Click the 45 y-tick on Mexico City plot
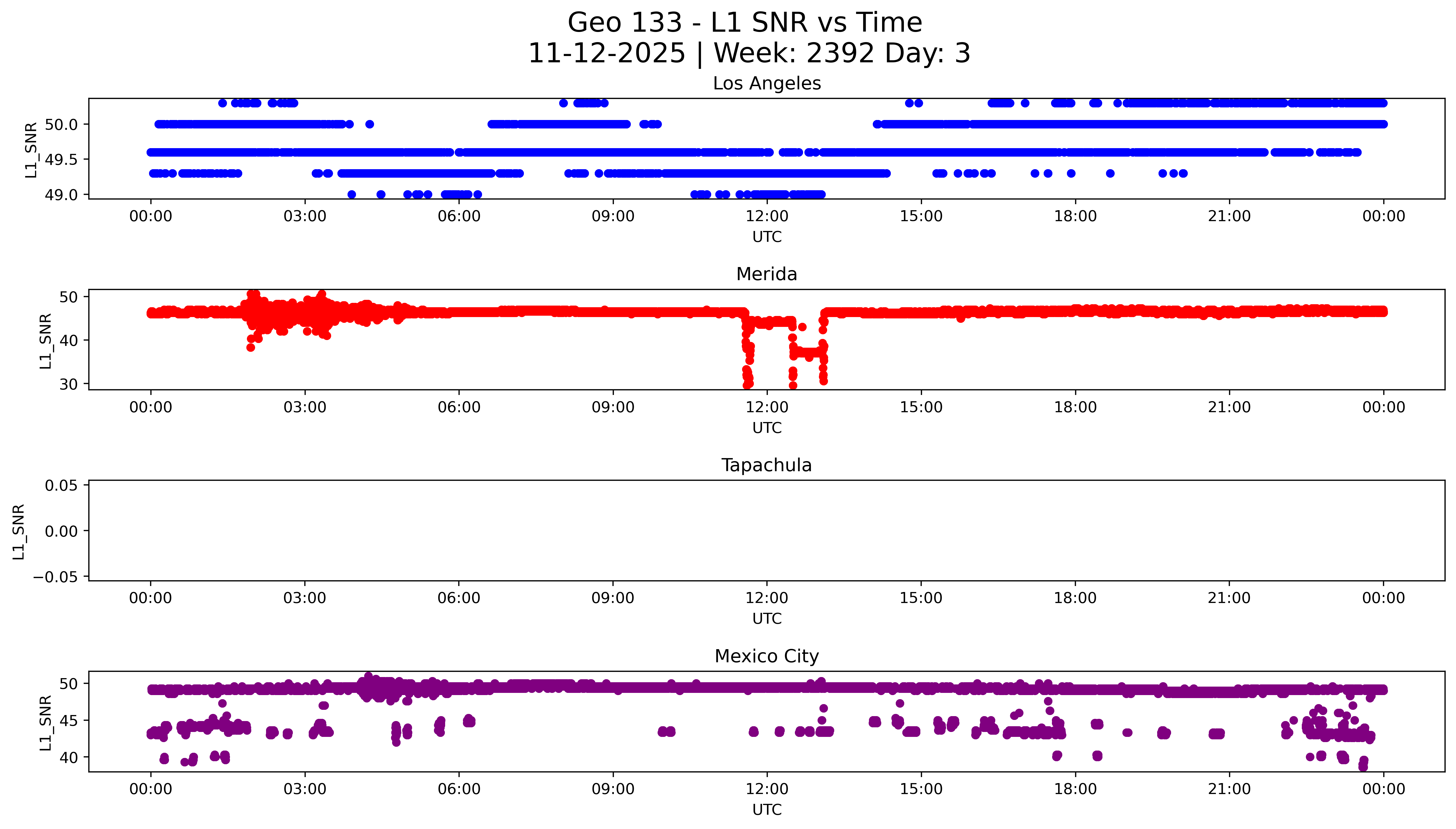This screenshot has height=829, width=1456. 68,720
